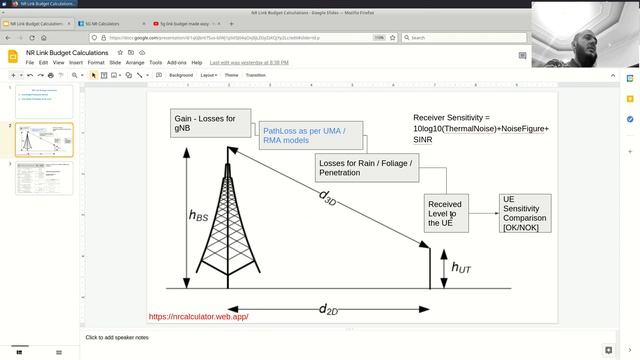Open the Tools menu
Image resolution: width=640 pixels, height=360 pixels.
coord(156,62)
